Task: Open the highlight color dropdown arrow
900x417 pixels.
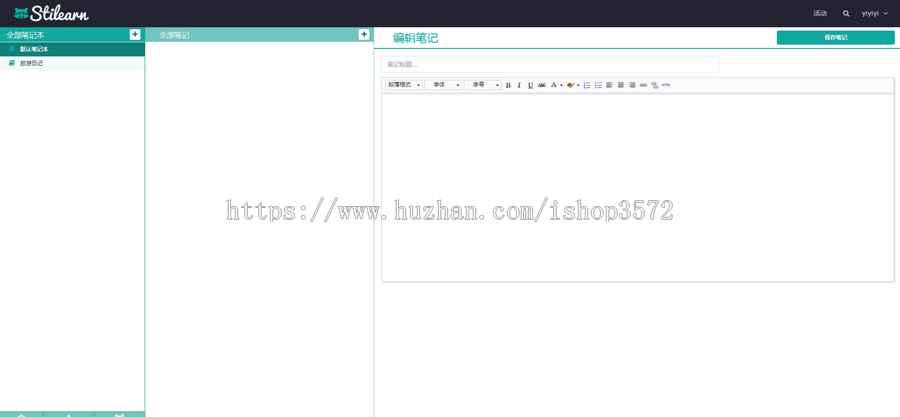Action: [578, 85]
